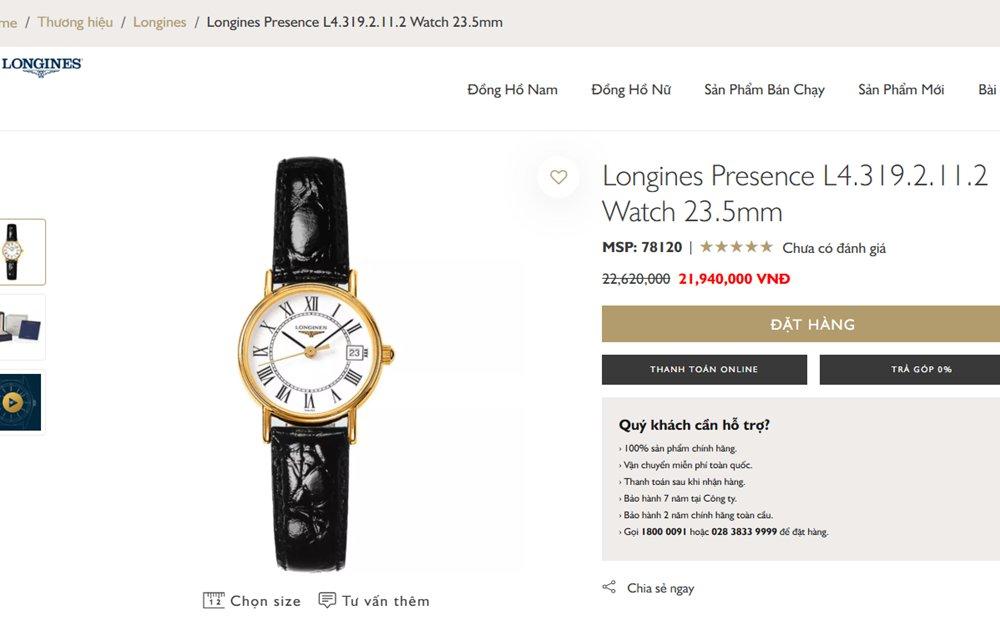The image size is (1000, 640).
Task: Open the Đồng Hồ Nữ menu
Action: (631, 90)
